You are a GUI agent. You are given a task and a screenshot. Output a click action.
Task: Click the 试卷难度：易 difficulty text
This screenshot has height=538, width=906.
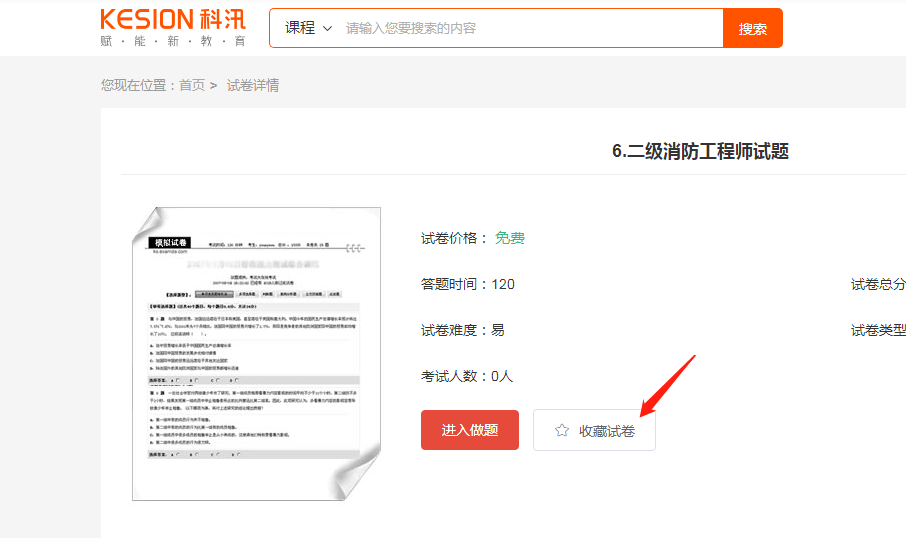coord(463,330)
